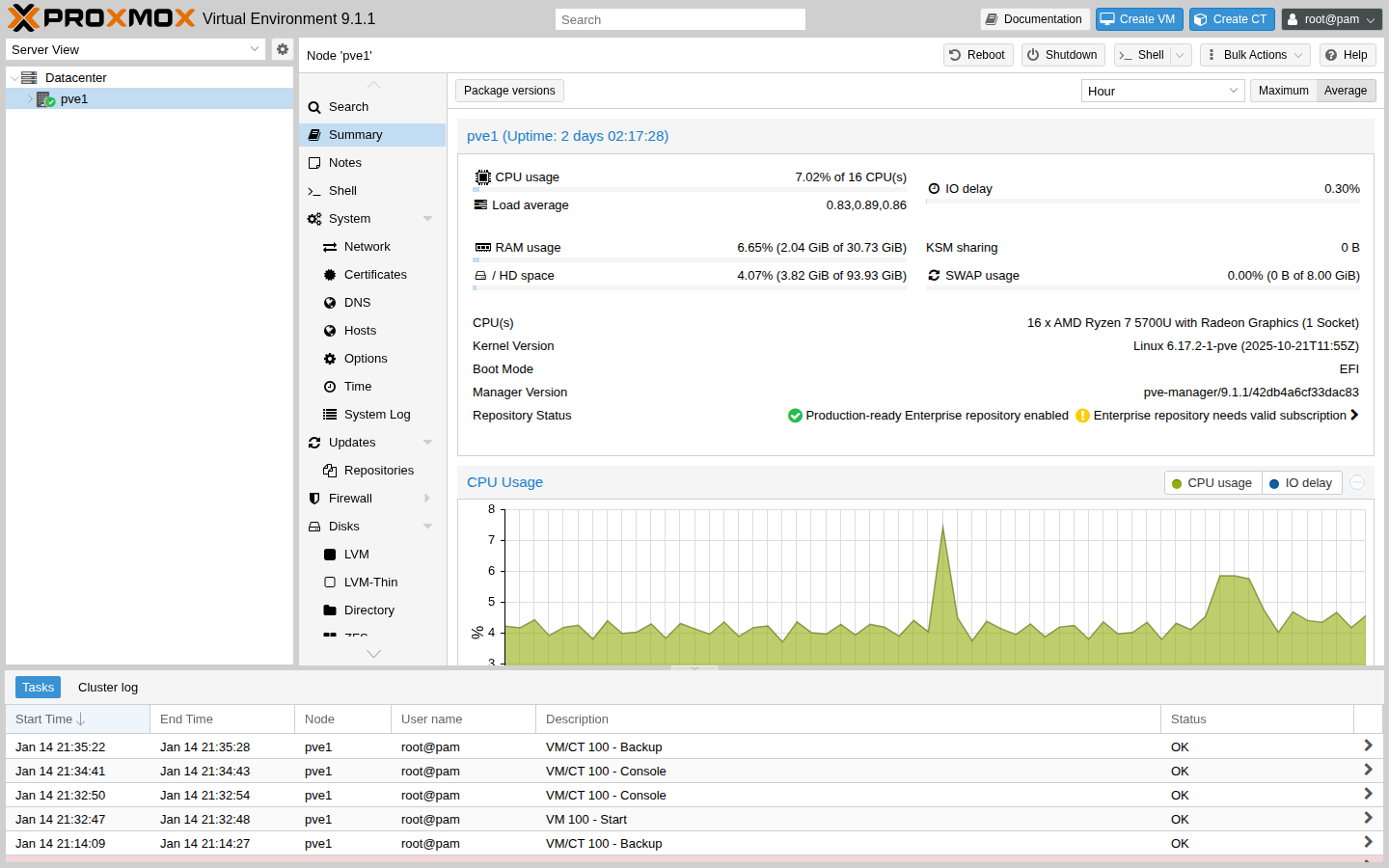
Task: Open the Hour time range dropdown
Action: pyautogui.click(x=1162, y=90)
